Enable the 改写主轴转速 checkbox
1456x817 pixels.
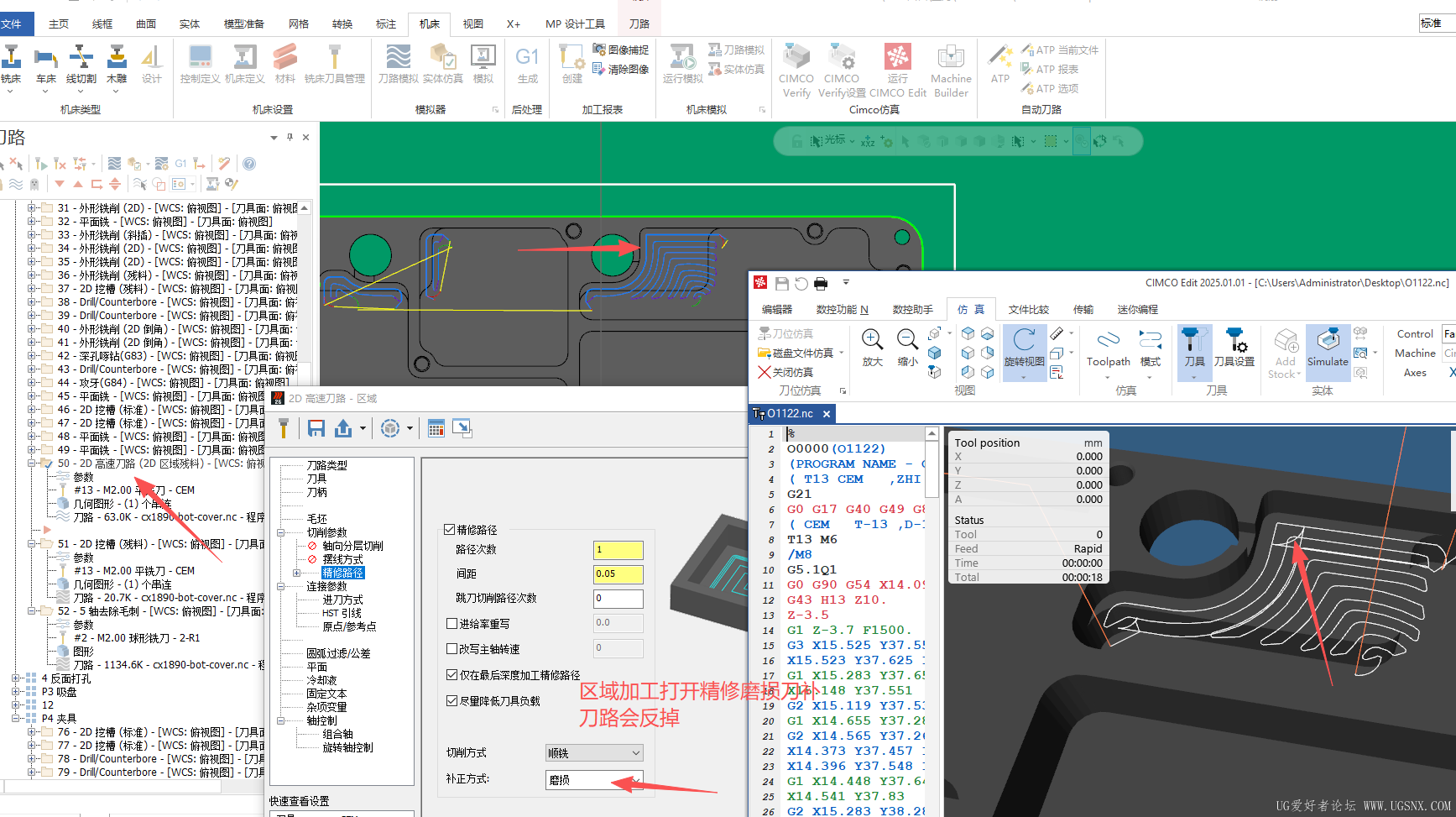point(451,649)
